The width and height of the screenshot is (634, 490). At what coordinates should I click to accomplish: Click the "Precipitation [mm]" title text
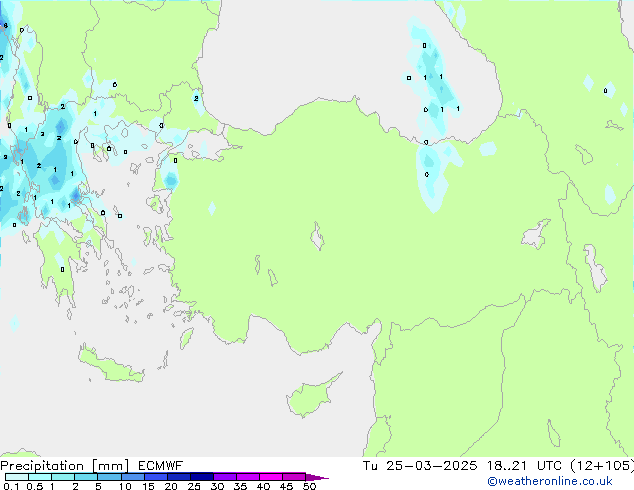click(x=64, y=466)
